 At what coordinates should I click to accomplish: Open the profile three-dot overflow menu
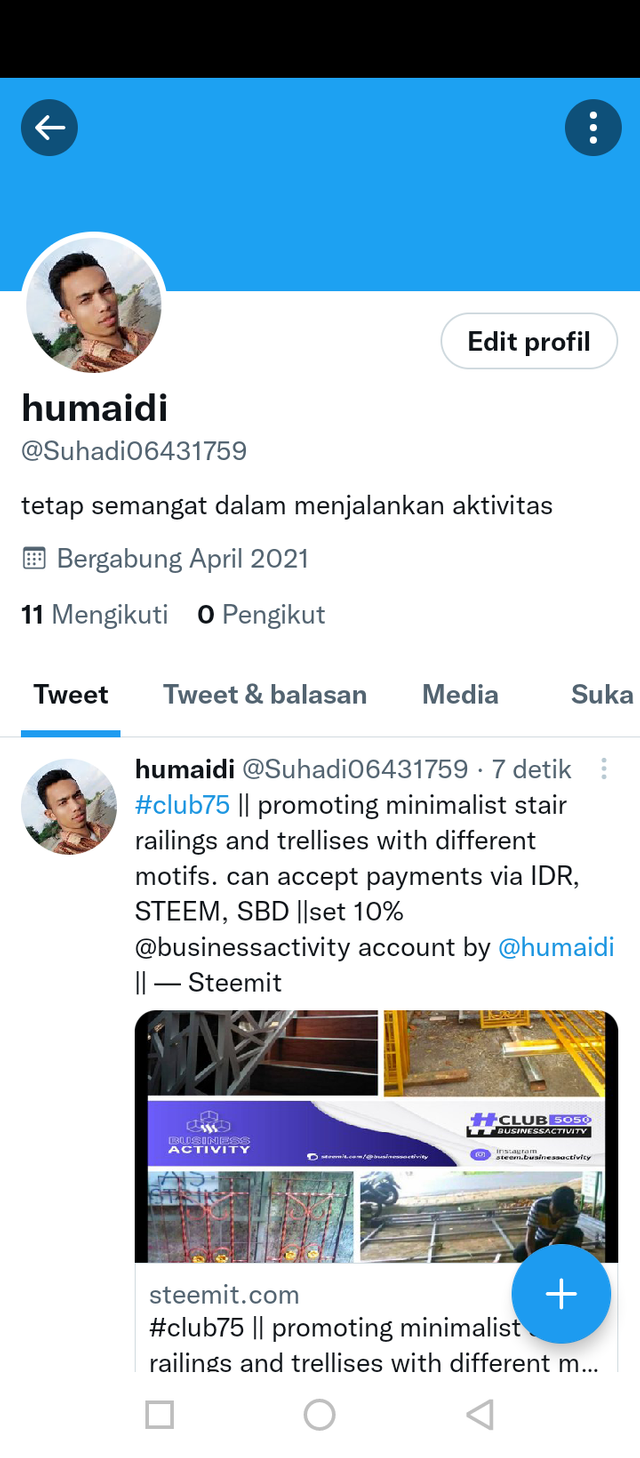tap(593, 127)
